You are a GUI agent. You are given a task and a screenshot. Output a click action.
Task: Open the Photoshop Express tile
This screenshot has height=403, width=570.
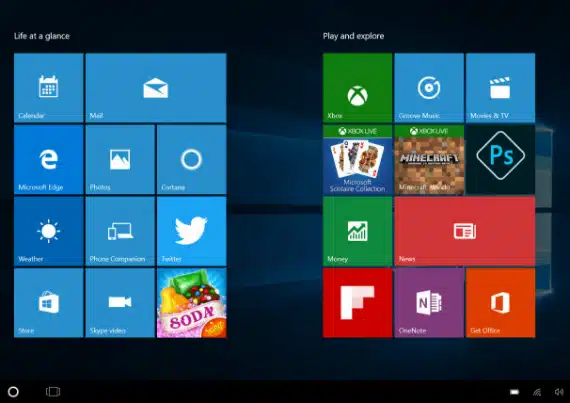[500, 159]
